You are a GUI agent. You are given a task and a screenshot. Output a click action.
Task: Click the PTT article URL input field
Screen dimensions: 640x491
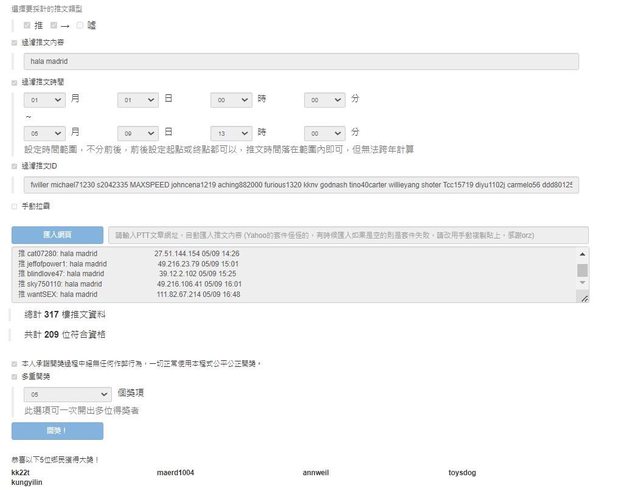(x=343, y=235)
